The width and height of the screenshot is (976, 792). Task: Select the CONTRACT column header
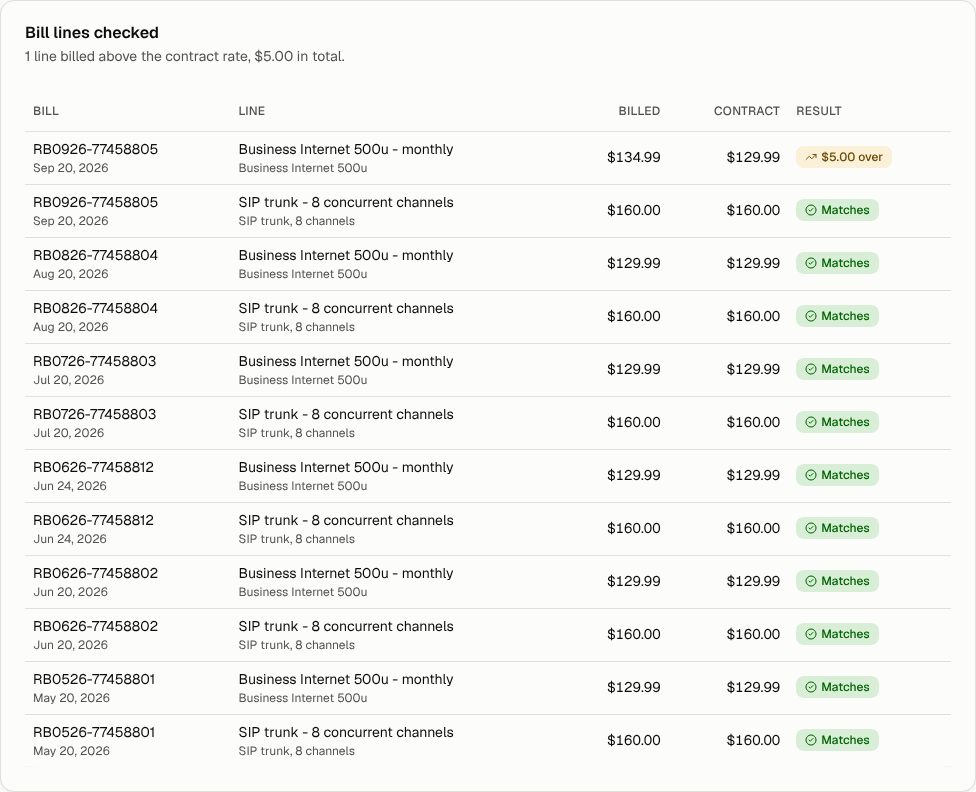[747, 111]
